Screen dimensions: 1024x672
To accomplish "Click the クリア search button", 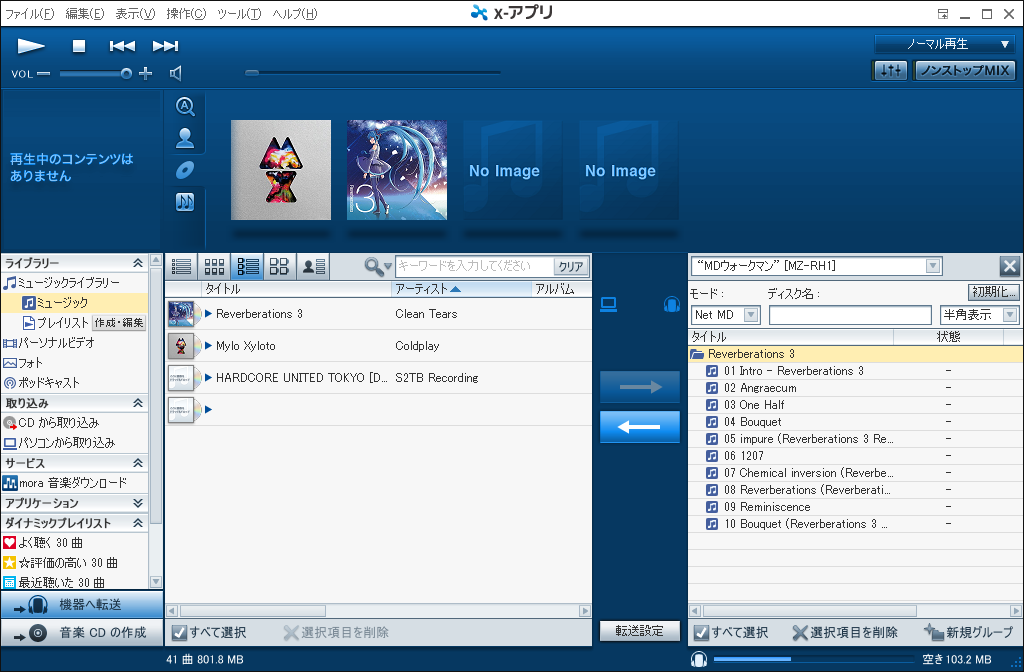I will click(571, 266).
